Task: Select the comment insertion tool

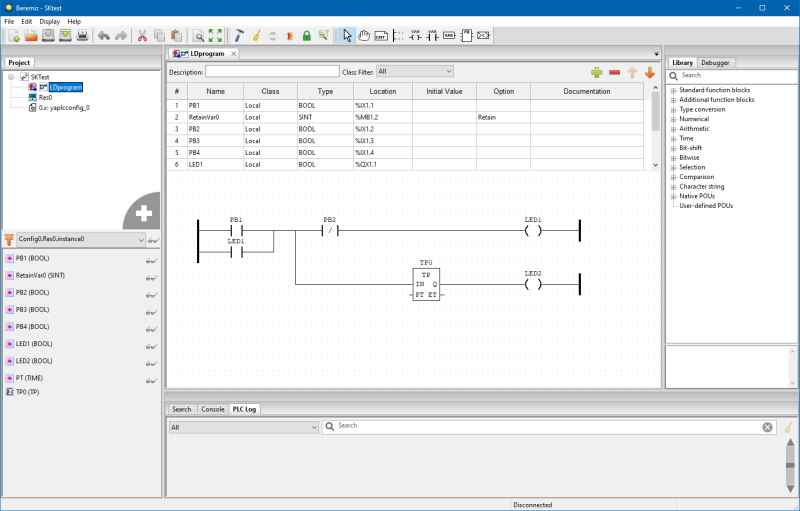Action: click(x=381, y=36)
